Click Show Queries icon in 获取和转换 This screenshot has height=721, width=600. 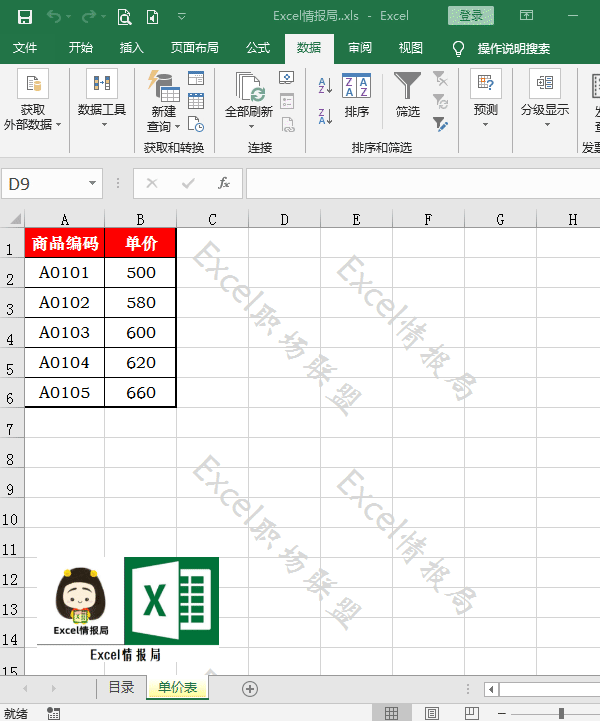(x=196, y=78)
